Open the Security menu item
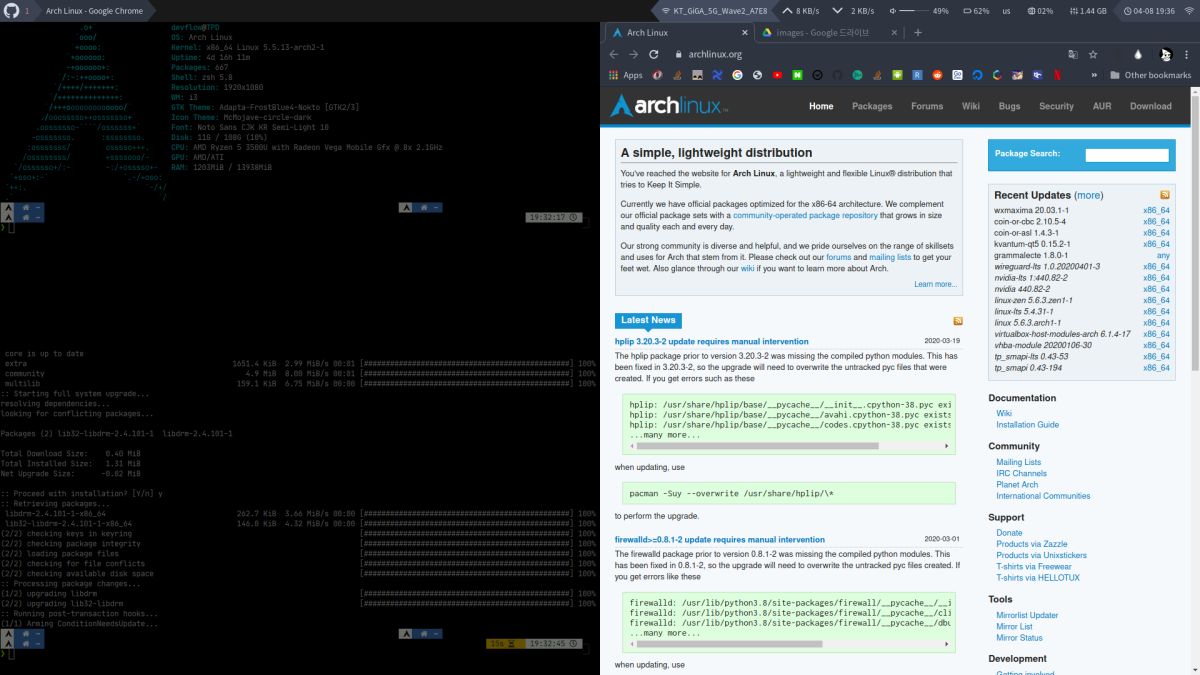This screenshot has height=675, width=1200. coord(1056,106)
